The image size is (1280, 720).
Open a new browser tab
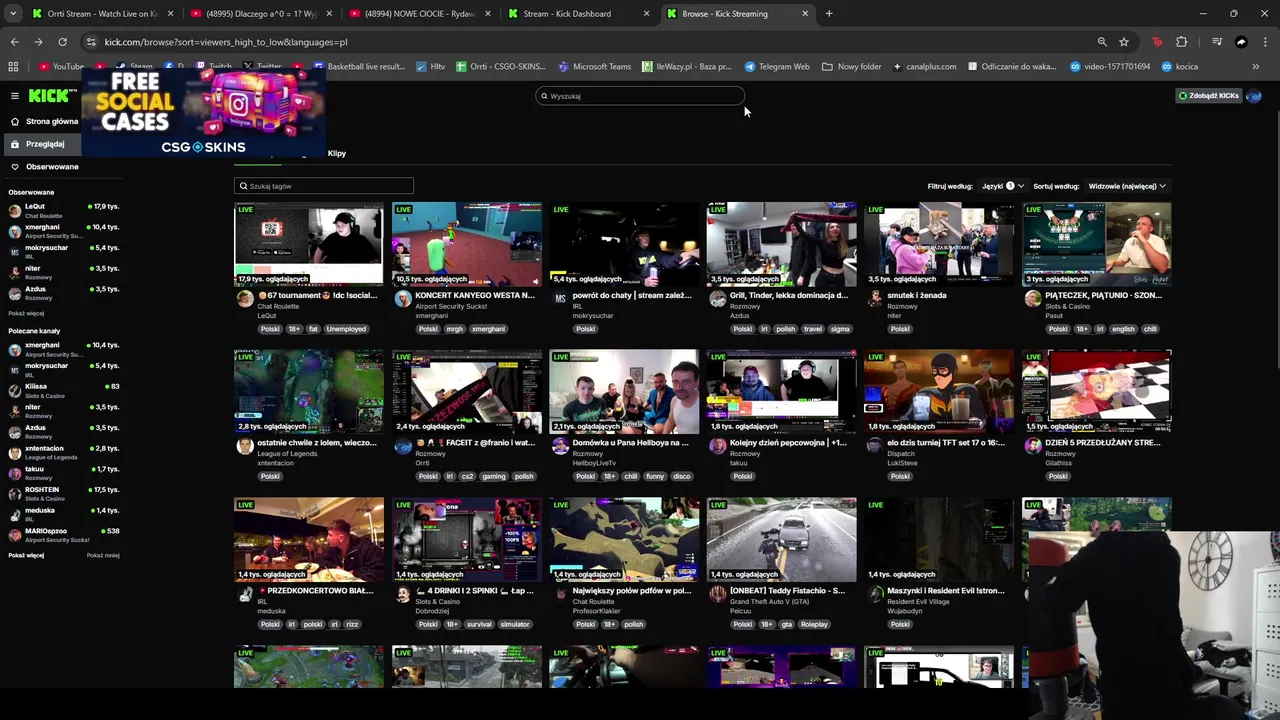click(829, 14)
